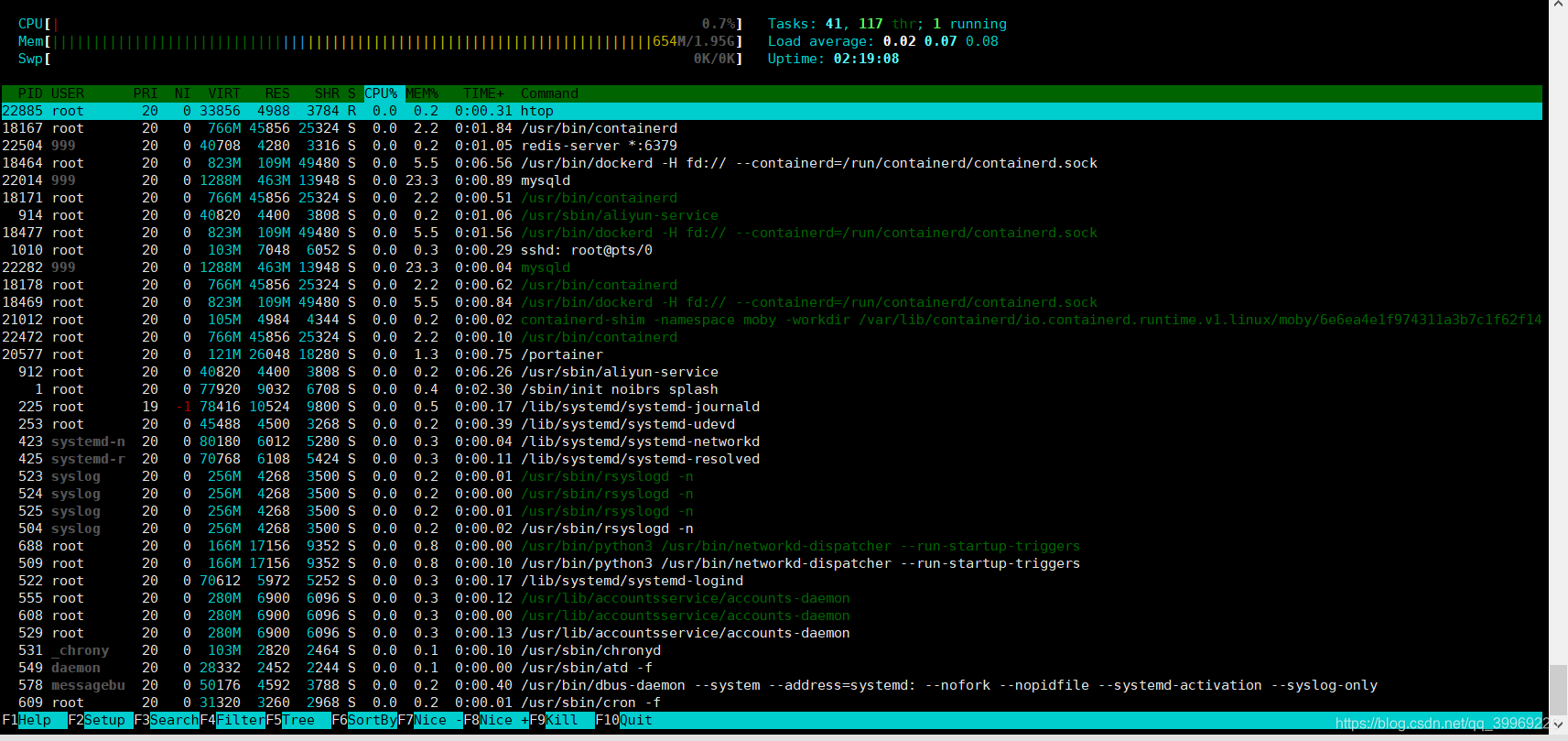
Task: Select systemd-journald process row
Action: (772, 407)
